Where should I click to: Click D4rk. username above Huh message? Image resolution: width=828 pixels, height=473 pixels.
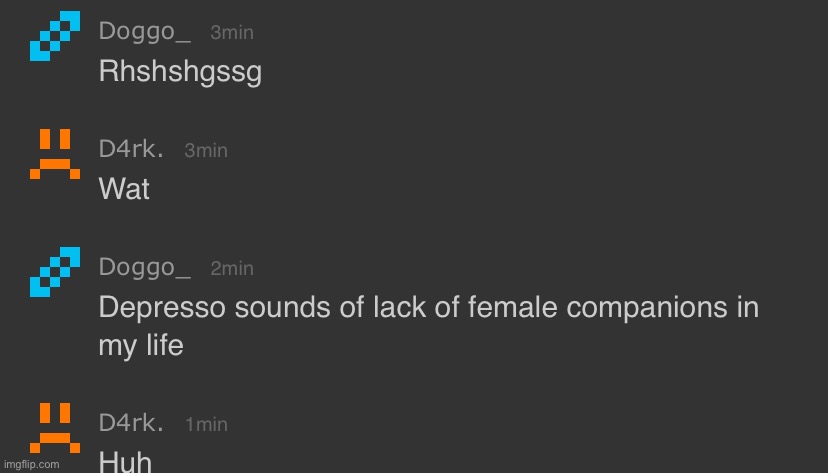pyautogui.click(x=131, y=424)
